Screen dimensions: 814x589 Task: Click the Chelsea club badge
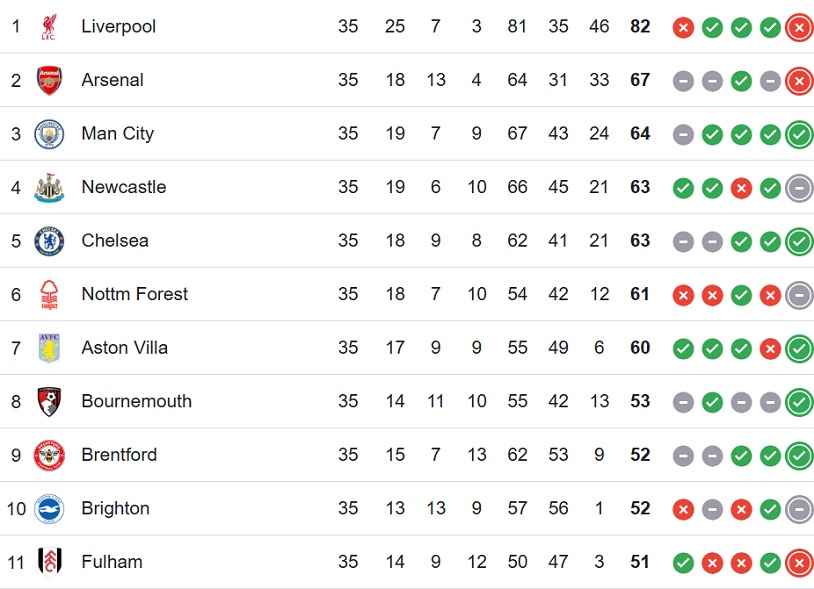(x=49, y=241)
